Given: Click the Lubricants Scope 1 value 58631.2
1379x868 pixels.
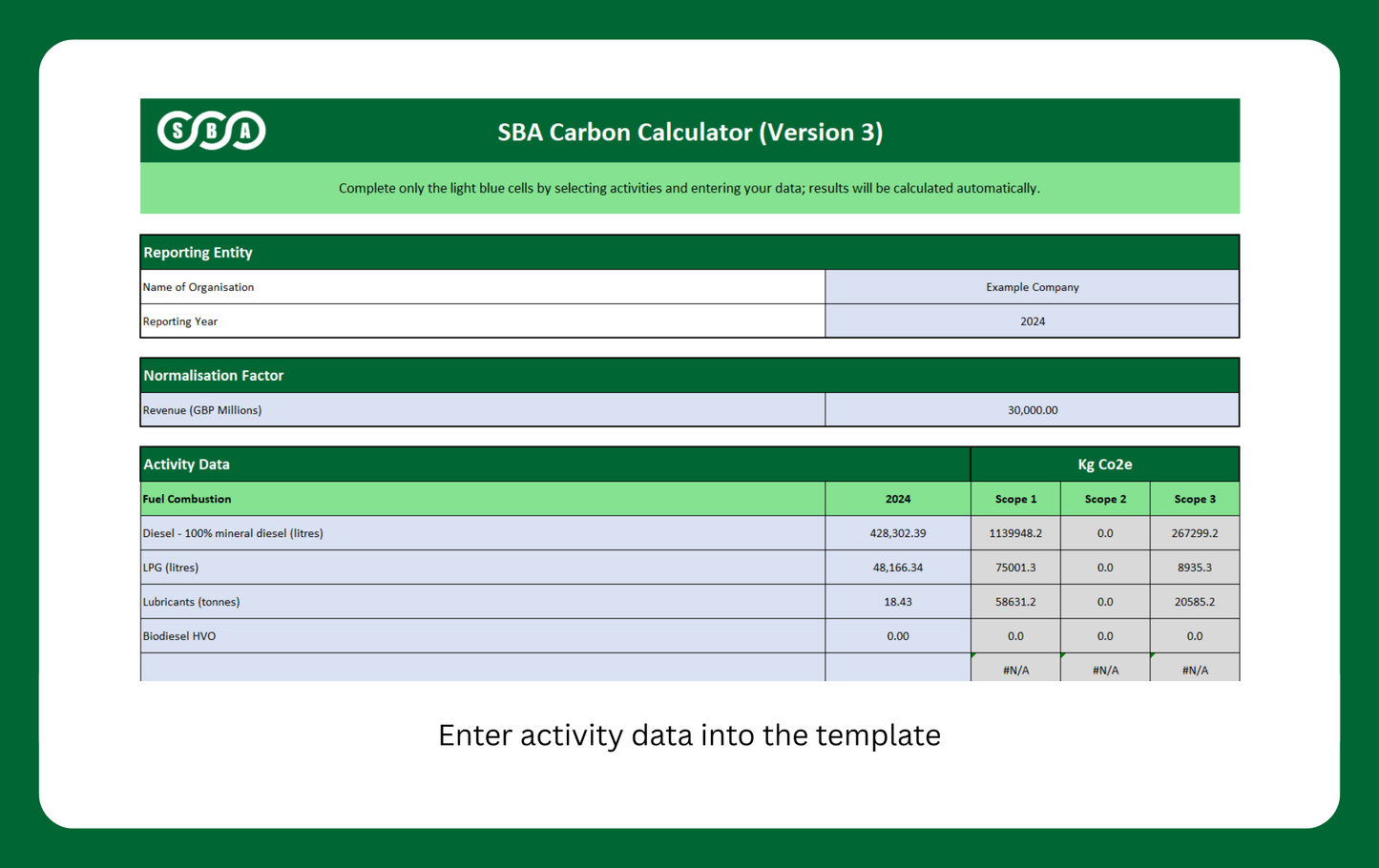Looking at the screenshot, I should [x=1015, y=602].
